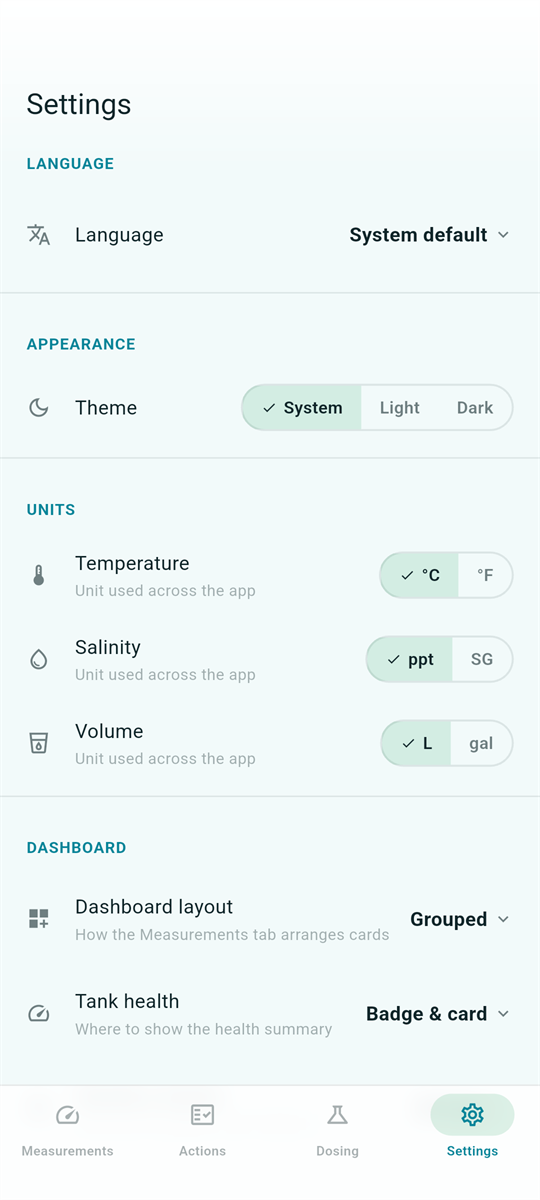Image resolution: width=540 pixels, height=1200 pixels.
Task: Open the Tank health Badge & card dropdown
Action: click(438, 1014)
